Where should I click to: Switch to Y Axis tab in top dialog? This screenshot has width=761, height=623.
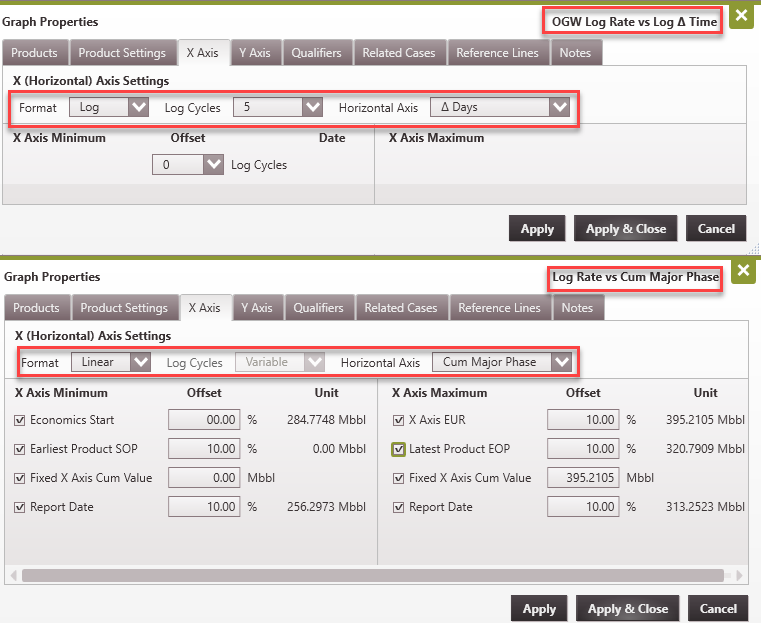[255, 53]
